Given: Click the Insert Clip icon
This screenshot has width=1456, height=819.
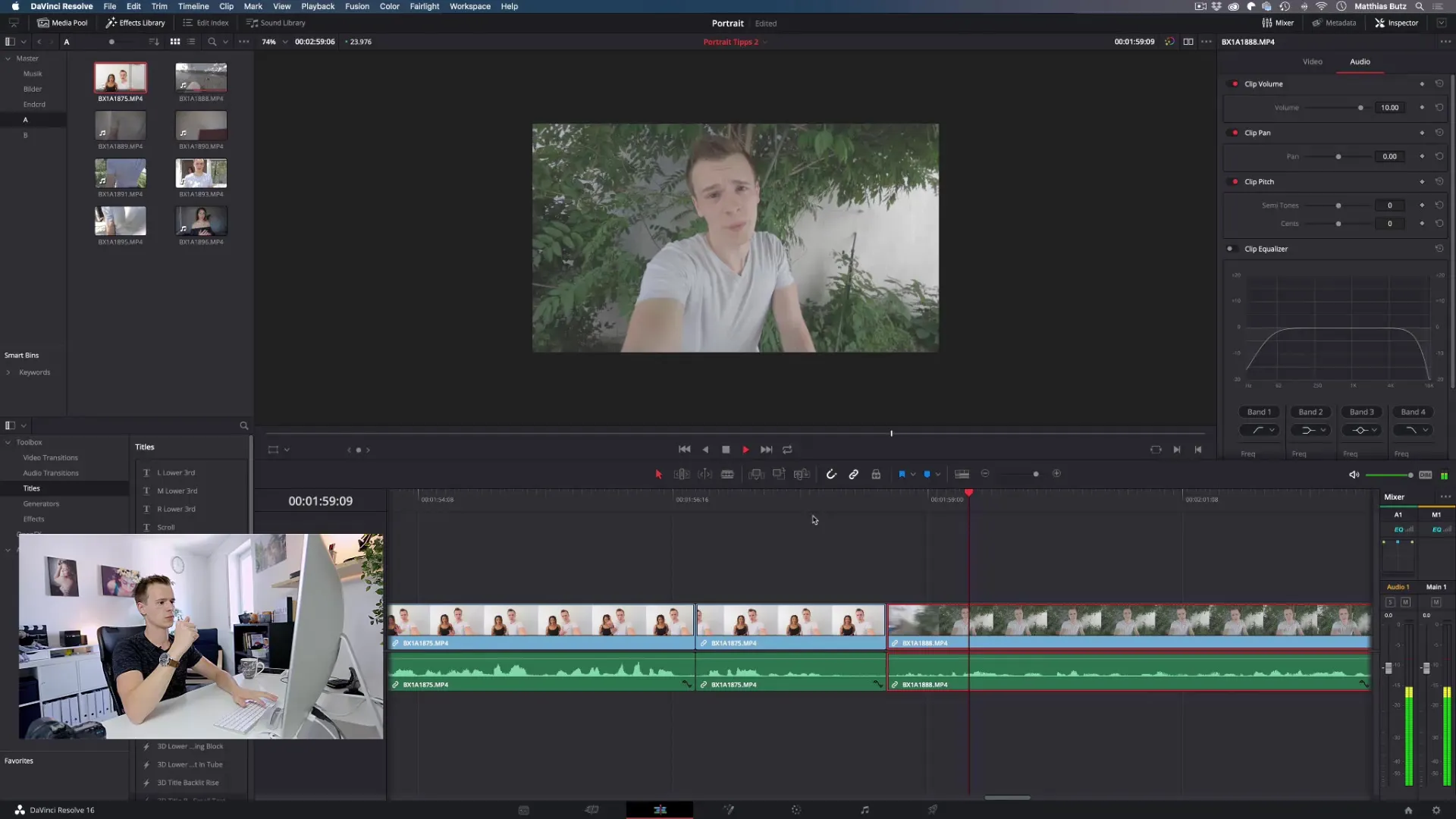Looking at the screenshot, I should (x=756, y=474).
